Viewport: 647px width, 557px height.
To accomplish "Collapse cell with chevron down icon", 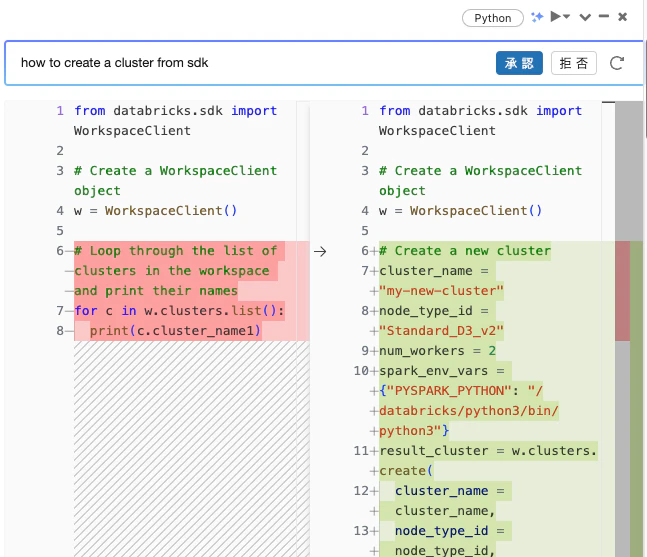I will (x=585, y=17).
